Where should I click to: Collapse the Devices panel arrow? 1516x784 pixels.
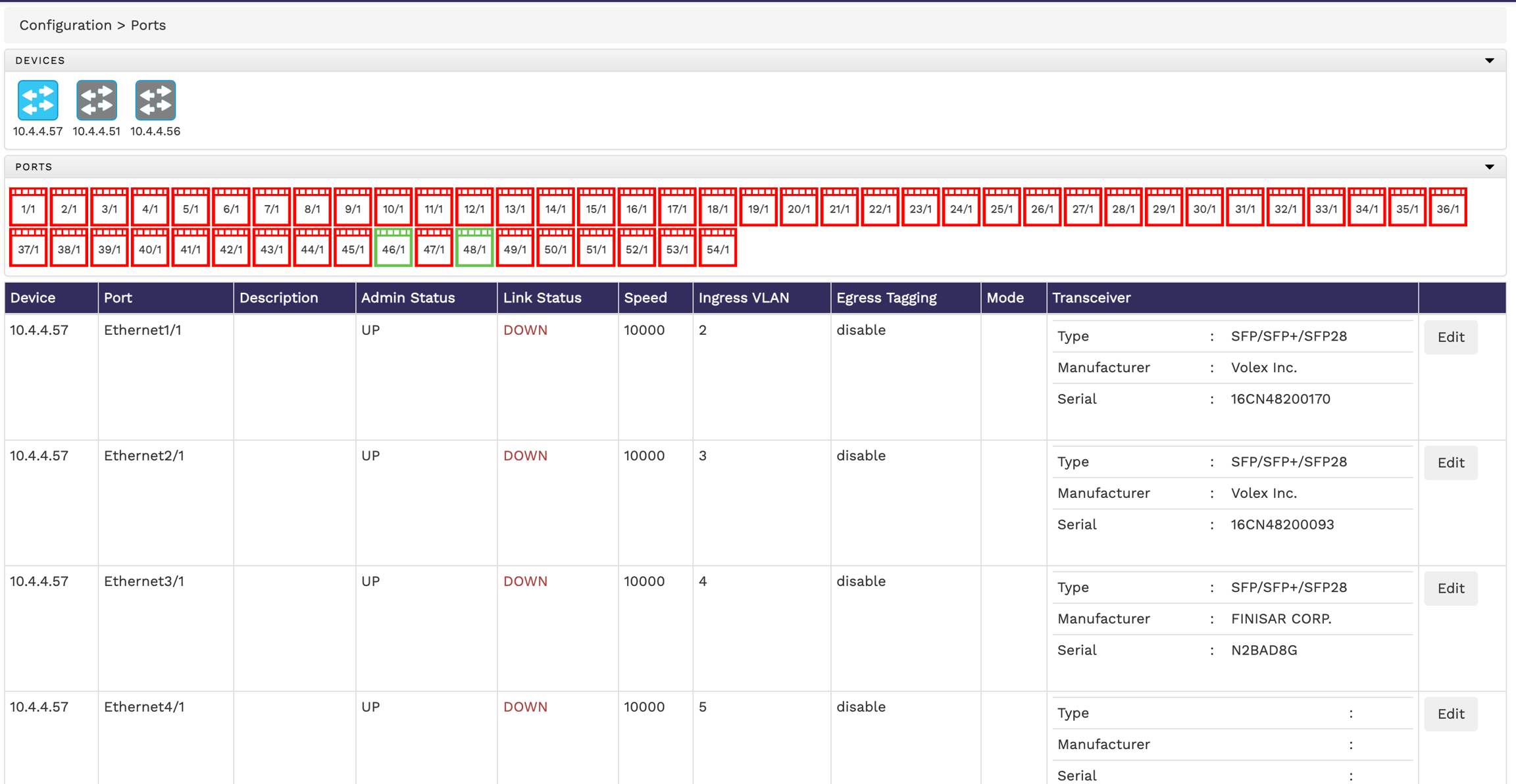(1490, 61)
